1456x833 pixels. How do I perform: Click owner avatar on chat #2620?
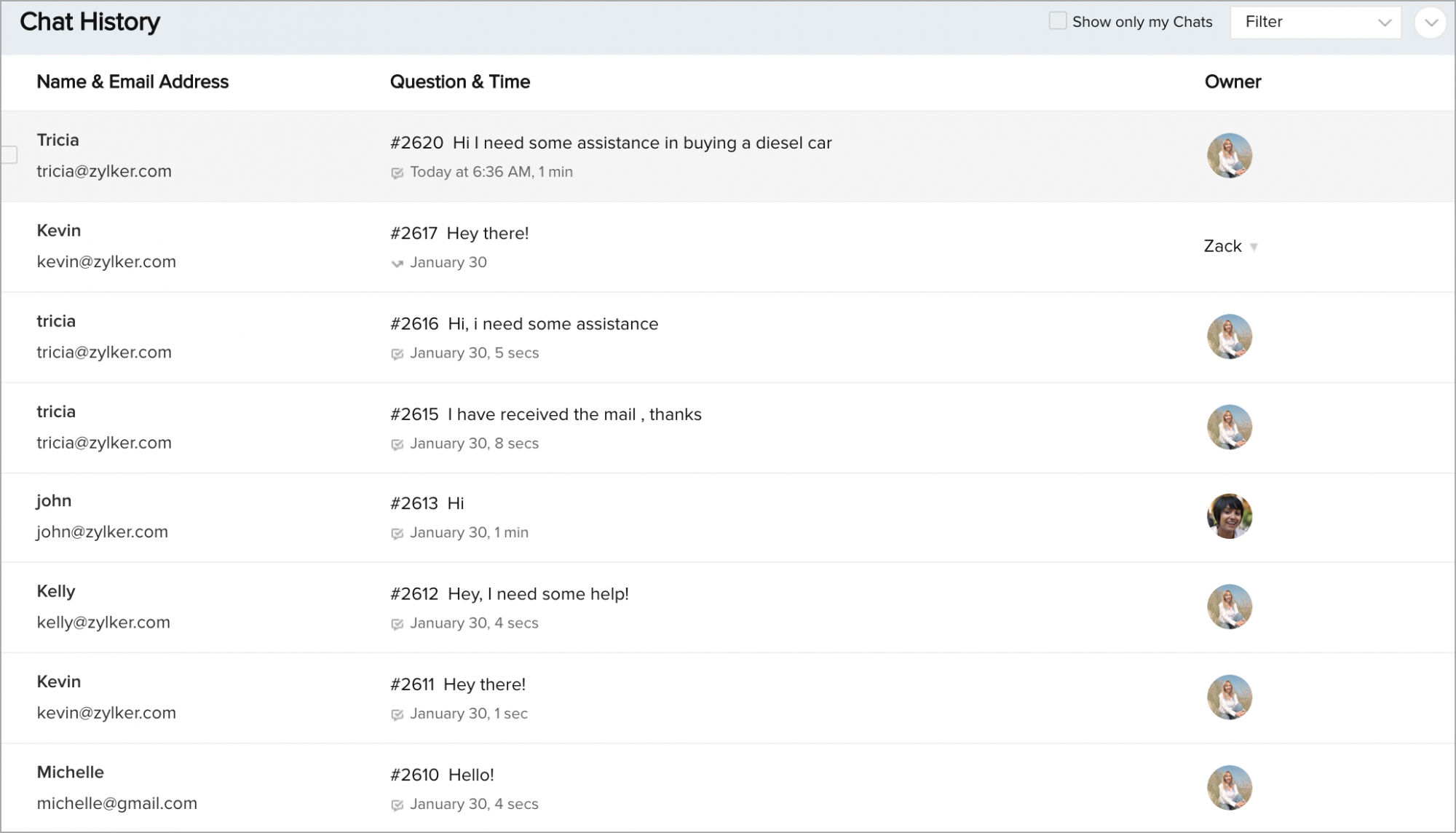1229,155
